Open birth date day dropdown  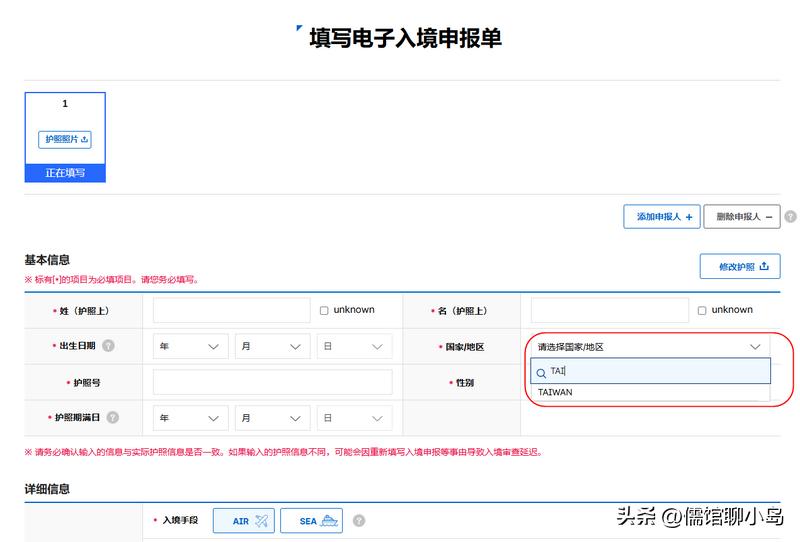[x=355, y=346]
